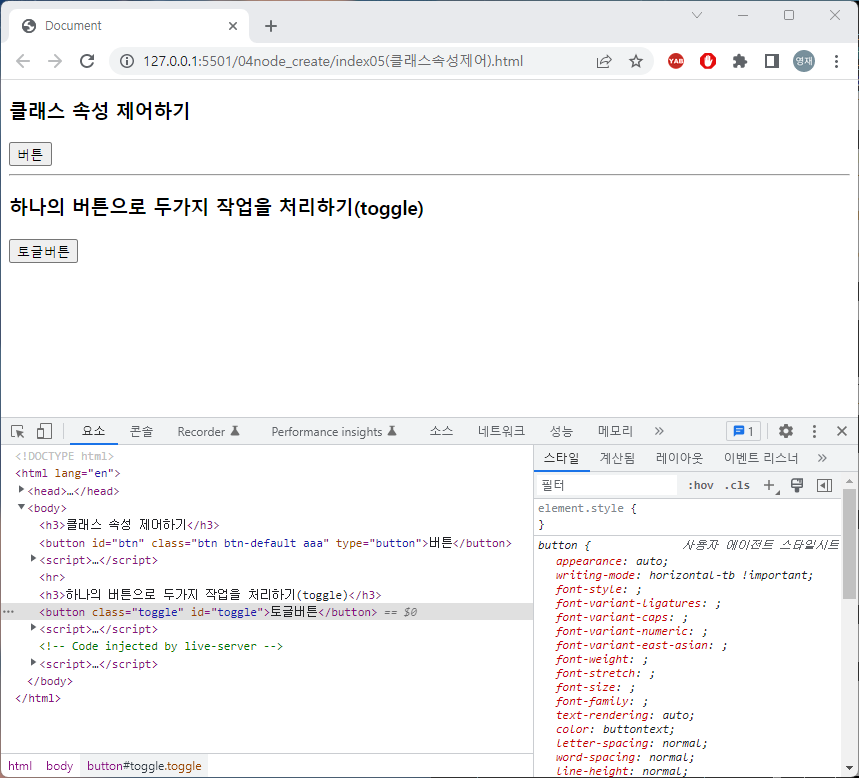
Task: Toggle device toolbar icon
Action: (44, 432)
